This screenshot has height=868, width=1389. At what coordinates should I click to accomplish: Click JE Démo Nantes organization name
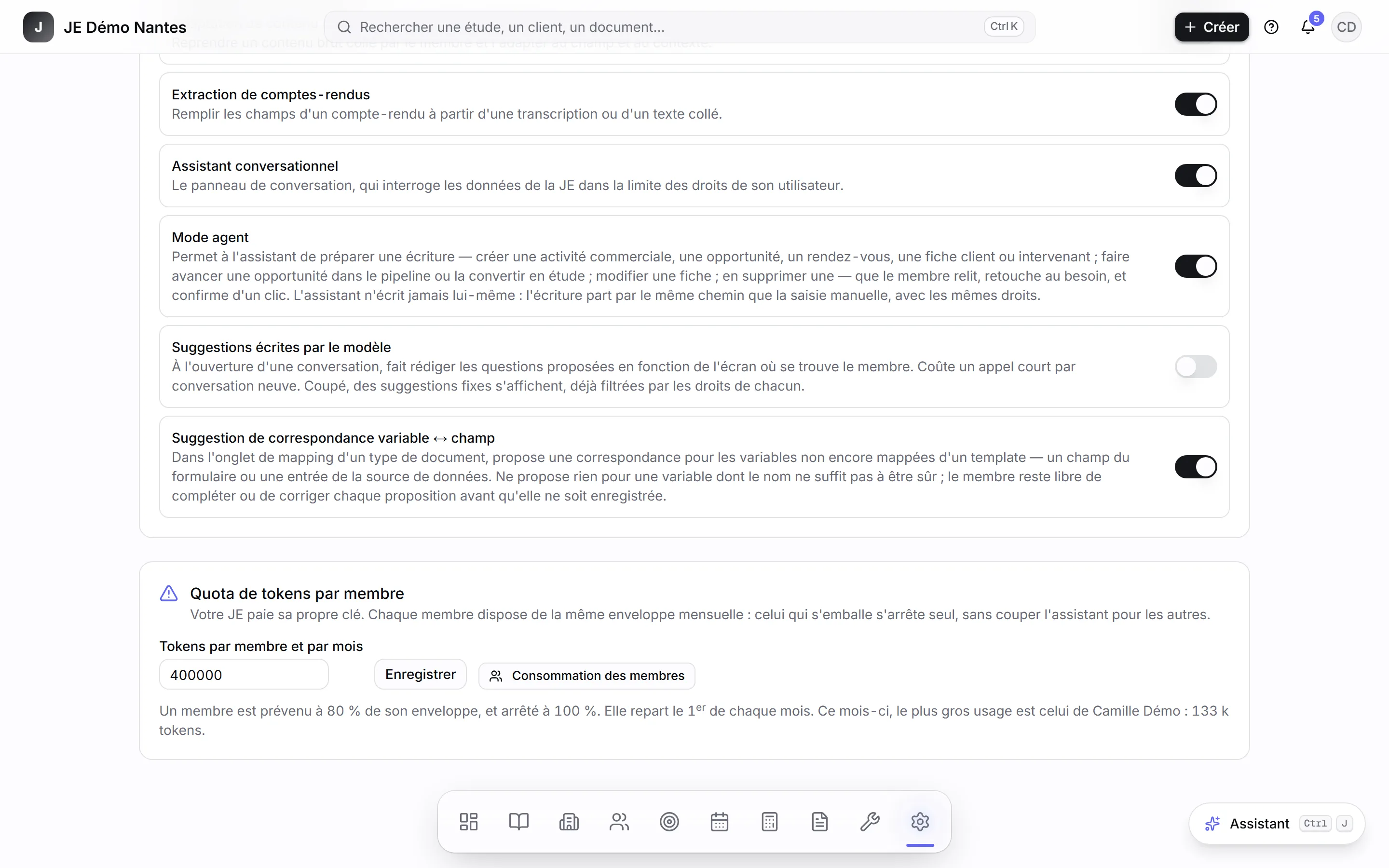point(125,27)
